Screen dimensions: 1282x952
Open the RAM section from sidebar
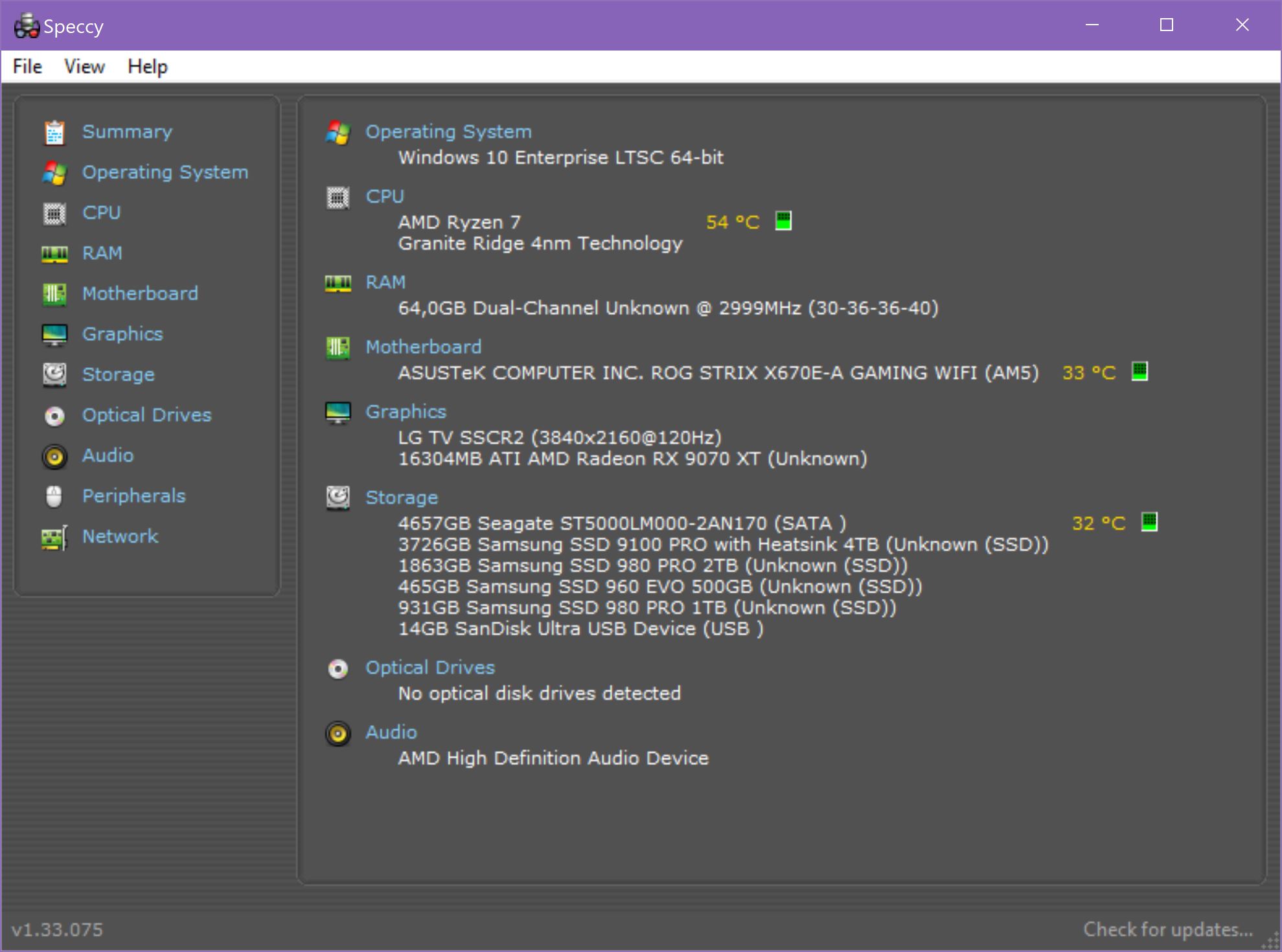(102, 253)
